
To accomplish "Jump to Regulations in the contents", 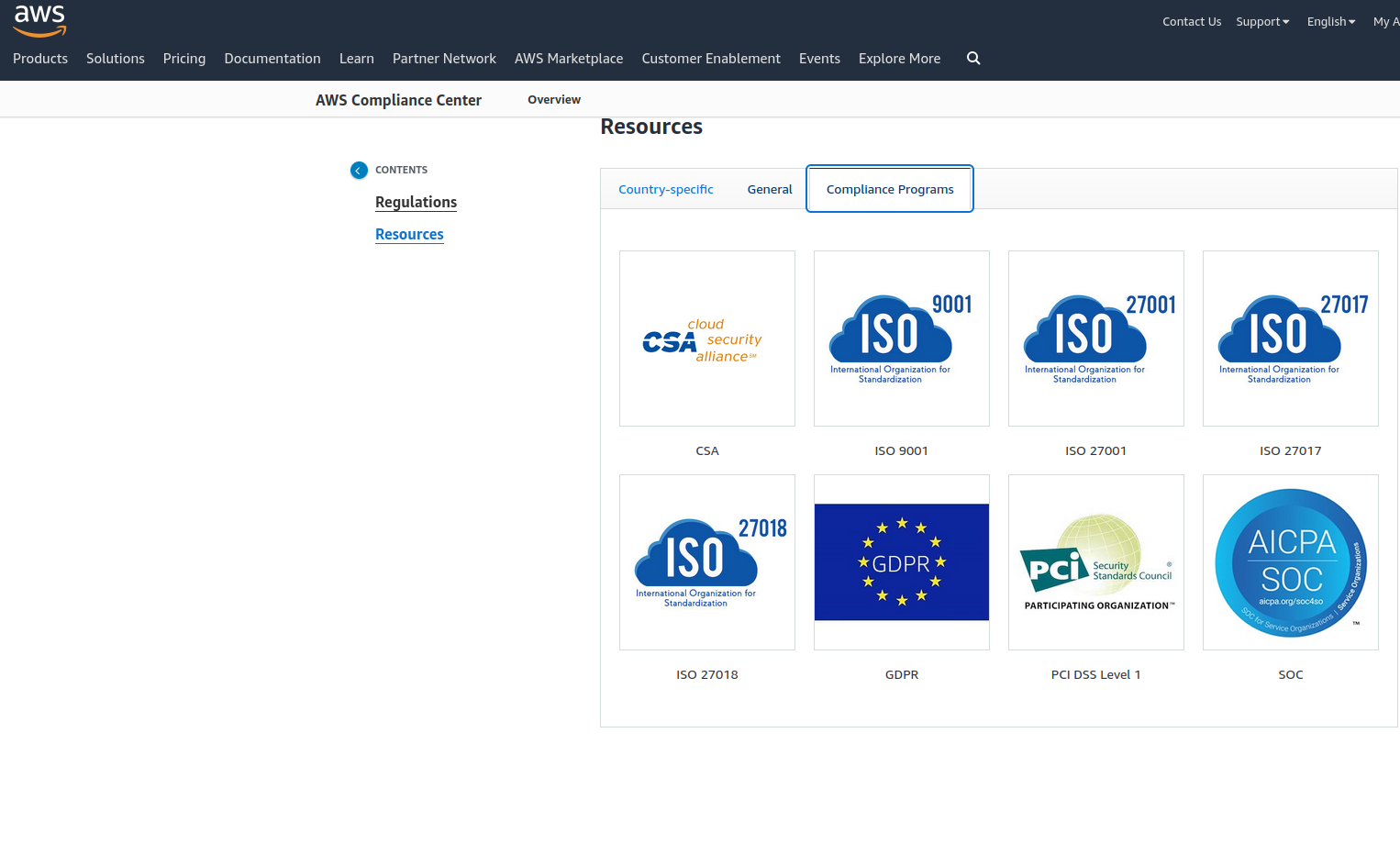I will point(416,202).
